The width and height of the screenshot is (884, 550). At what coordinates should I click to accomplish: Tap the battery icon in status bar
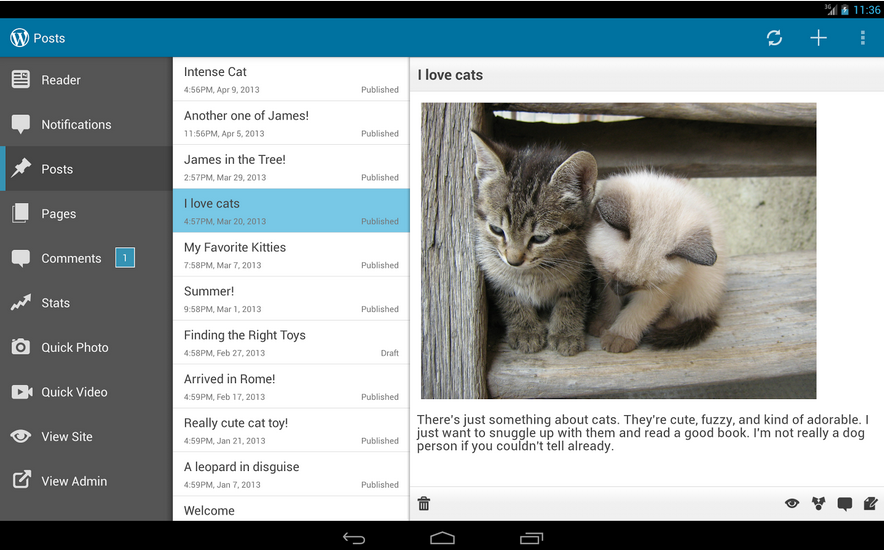point(845,10)
